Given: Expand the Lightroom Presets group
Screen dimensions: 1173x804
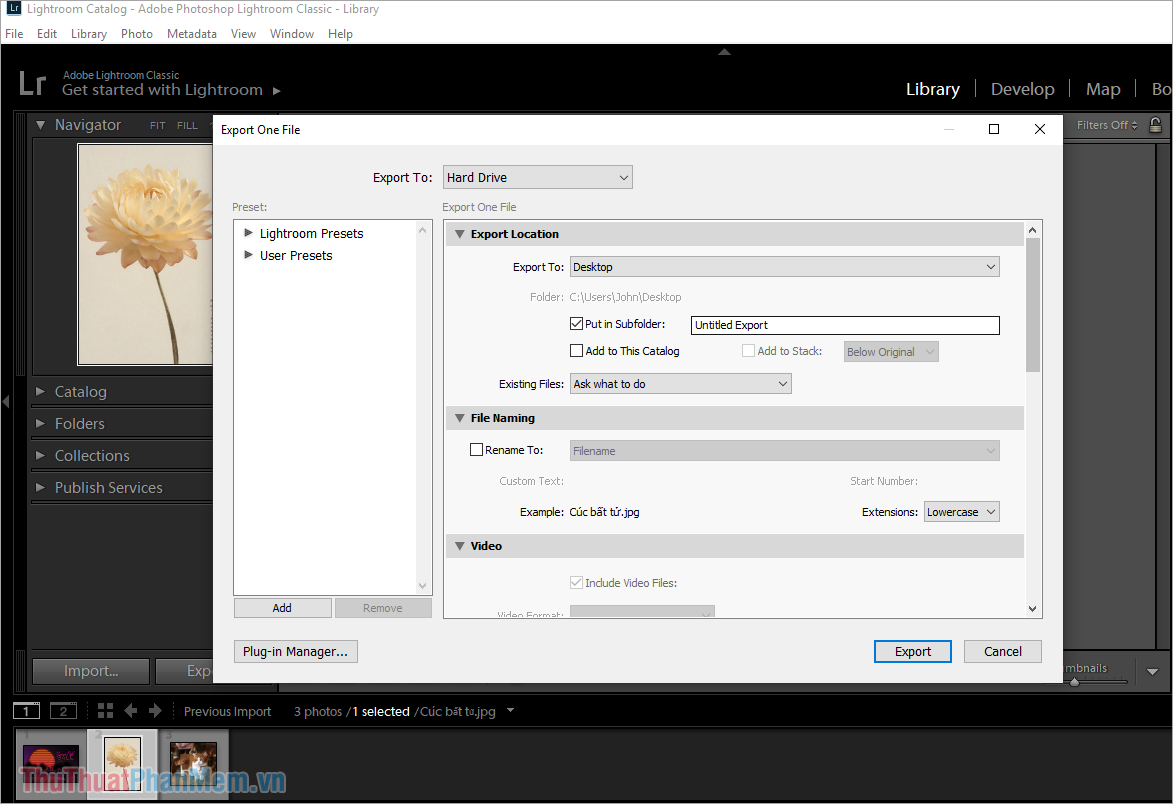Looking at the screenshot, I should tap(247, 232).
